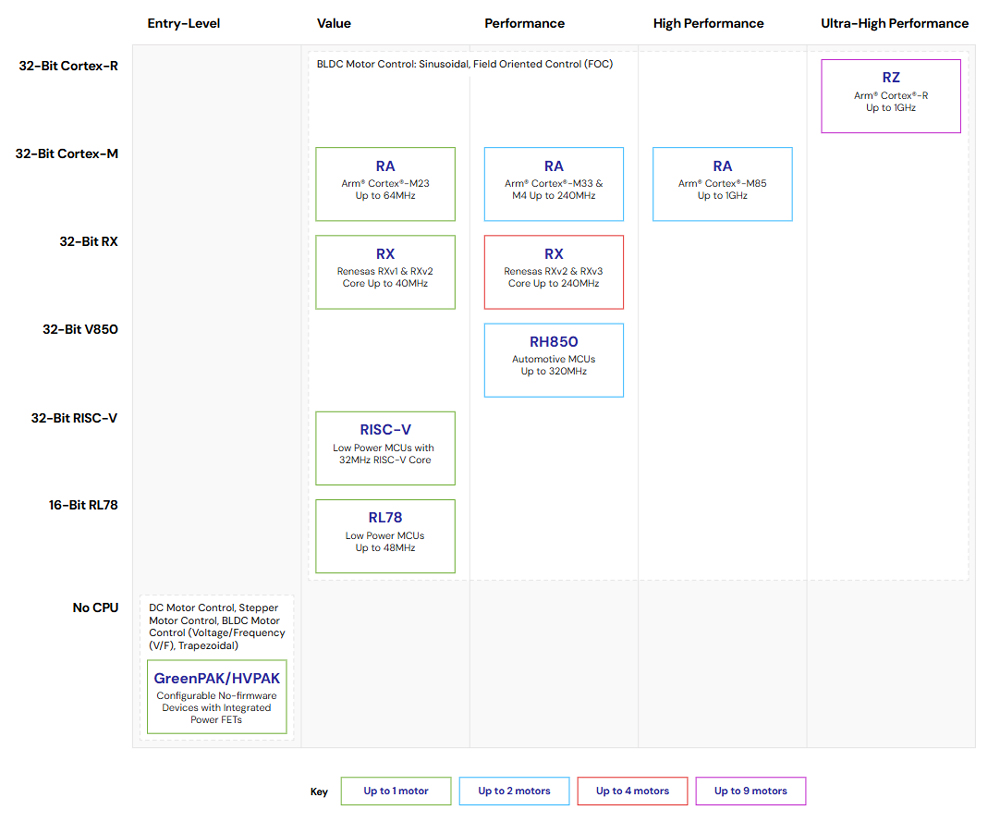This screenshot has width=1000, height=822.
Task: Select the purple Up to 9 motors key
Action: 750,791
